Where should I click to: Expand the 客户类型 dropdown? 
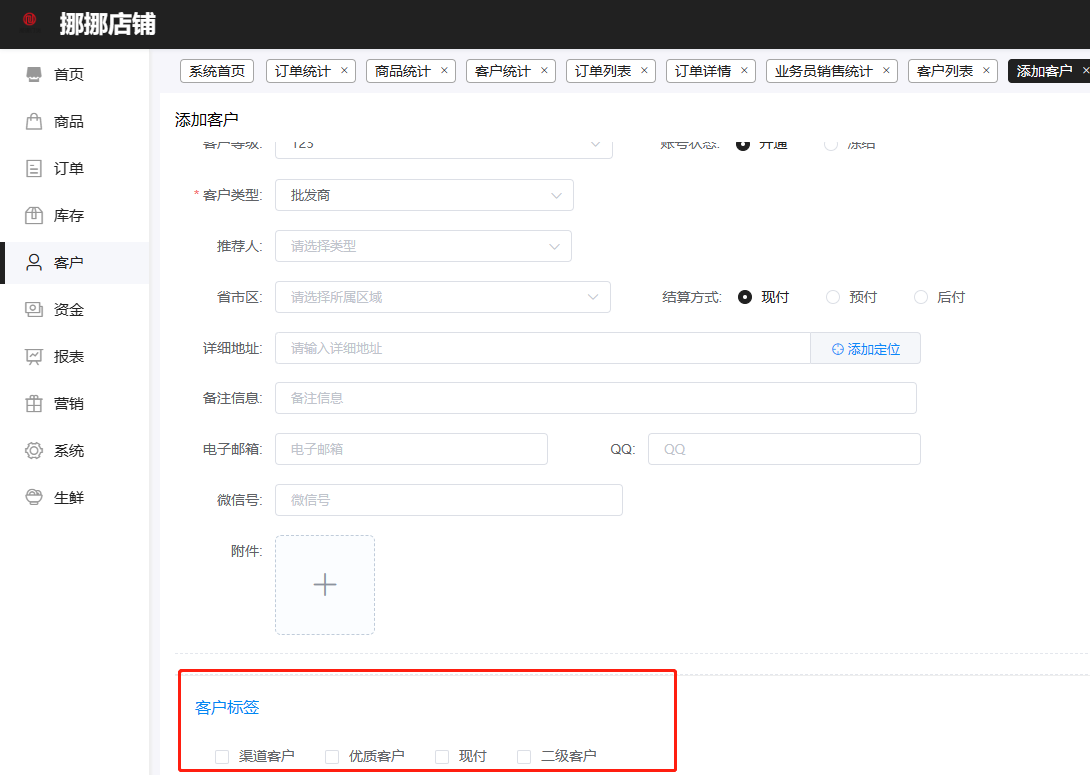point(424,196)
